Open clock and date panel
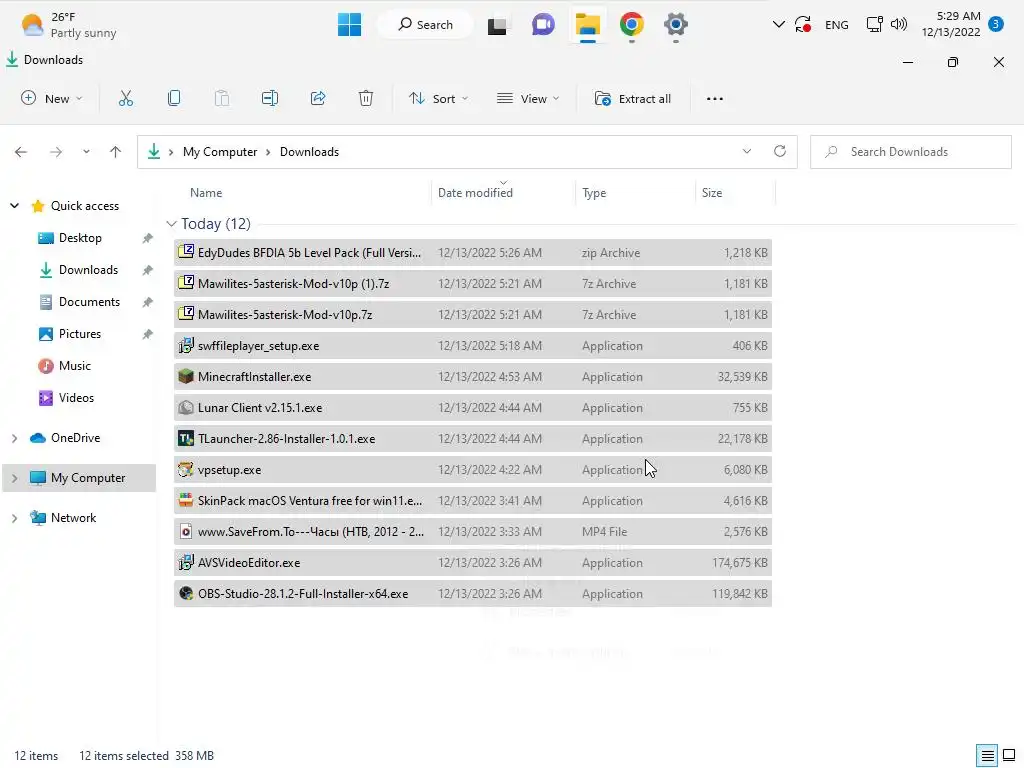This screenshot has width=1024, height=768. click(x=951, y=24)
